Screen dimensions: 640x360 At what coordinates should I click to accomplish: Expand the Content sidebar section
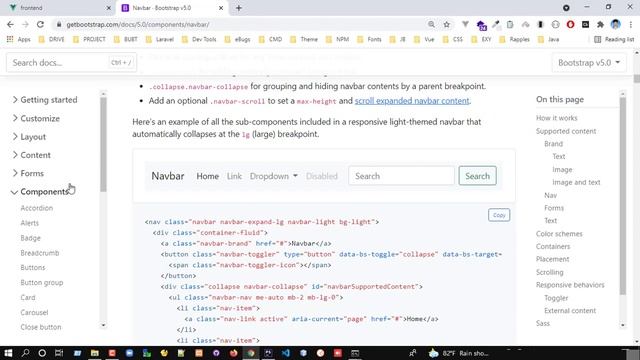31,155
